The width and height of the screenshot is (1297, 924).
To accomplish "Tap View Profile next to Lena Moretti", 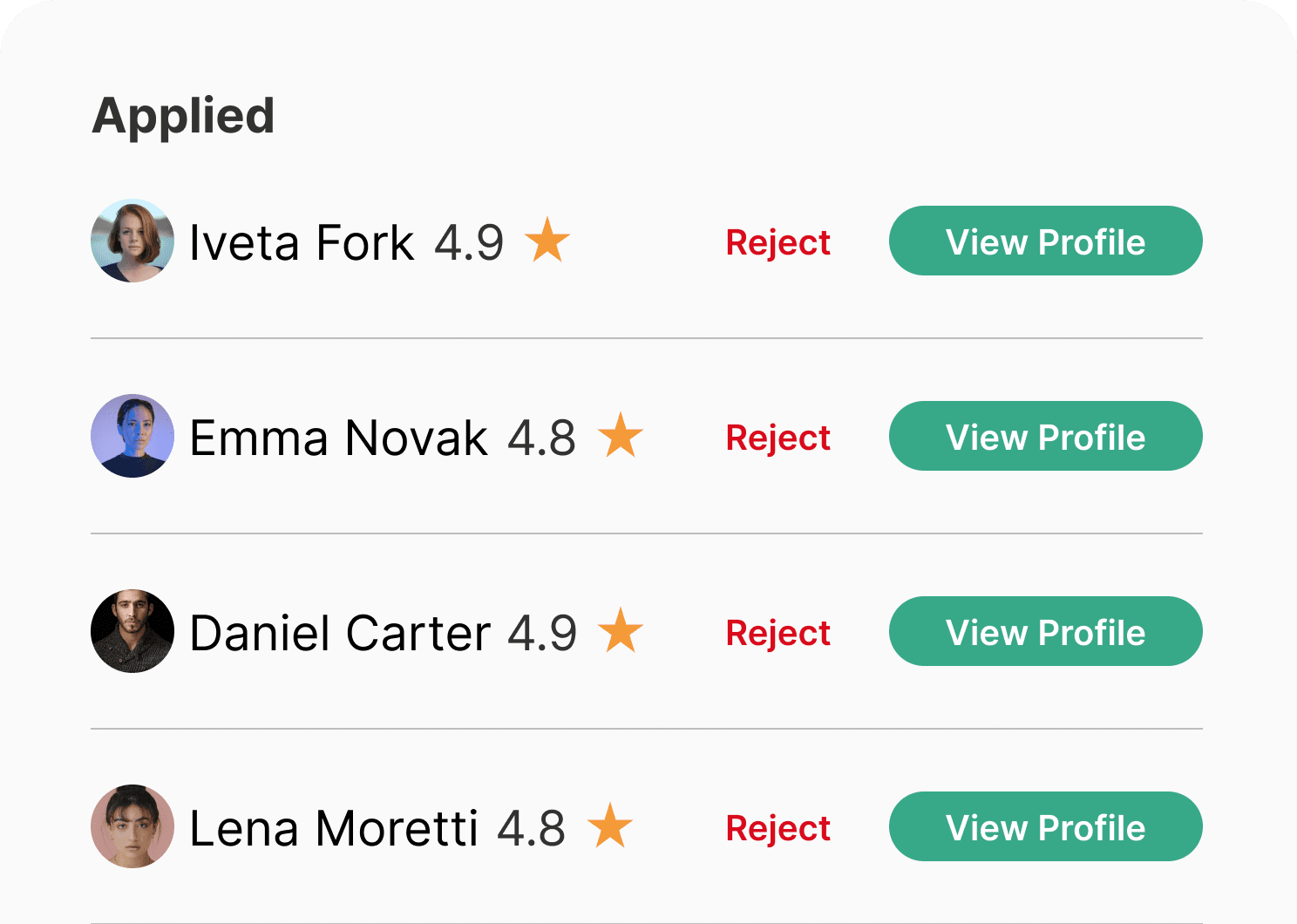I will [1045, 827].
